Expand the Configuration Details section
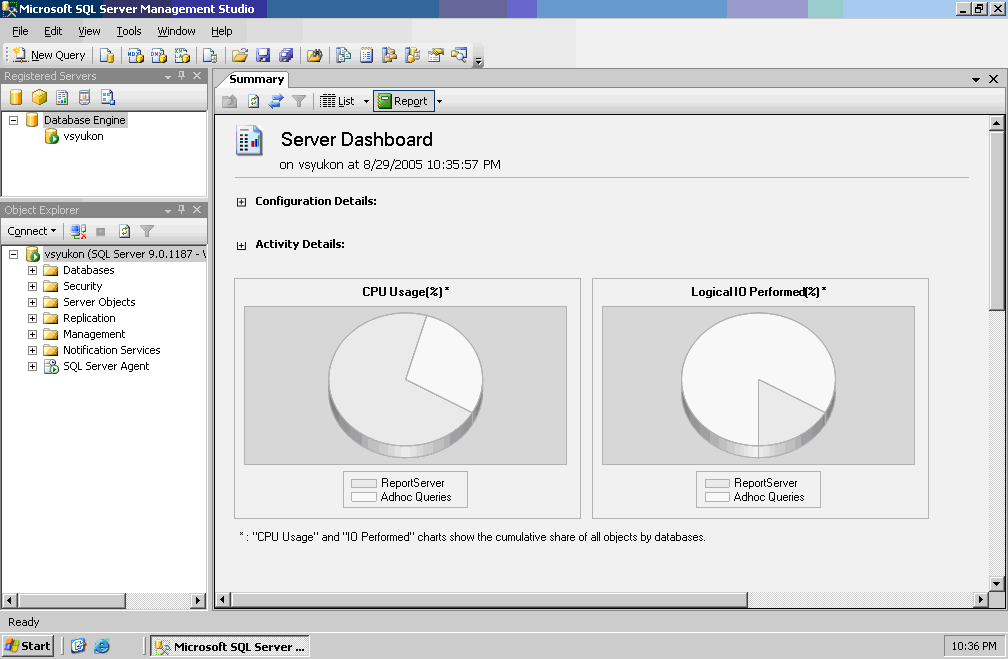The height and width of the screenshot is (659, 1008). click(240, 201)
